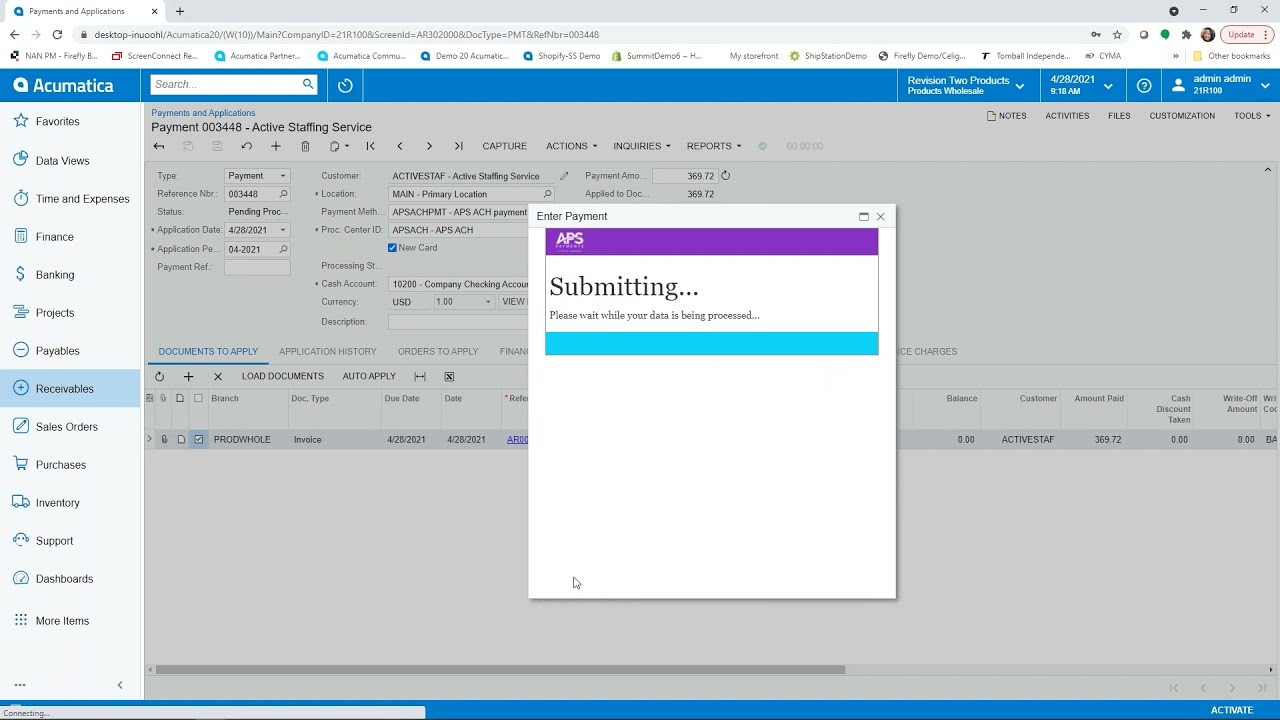Open the Type dropdown
1280x720 pixels.
click(x=282, y=176)
